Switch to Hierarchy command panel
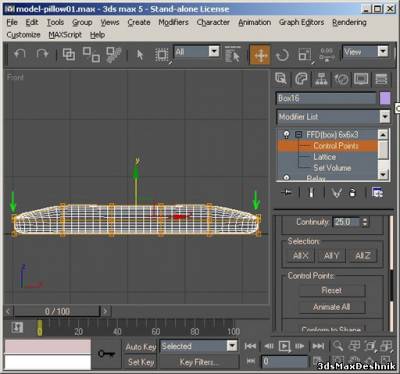This screenshot has height=374, width=400. point(321,79)
